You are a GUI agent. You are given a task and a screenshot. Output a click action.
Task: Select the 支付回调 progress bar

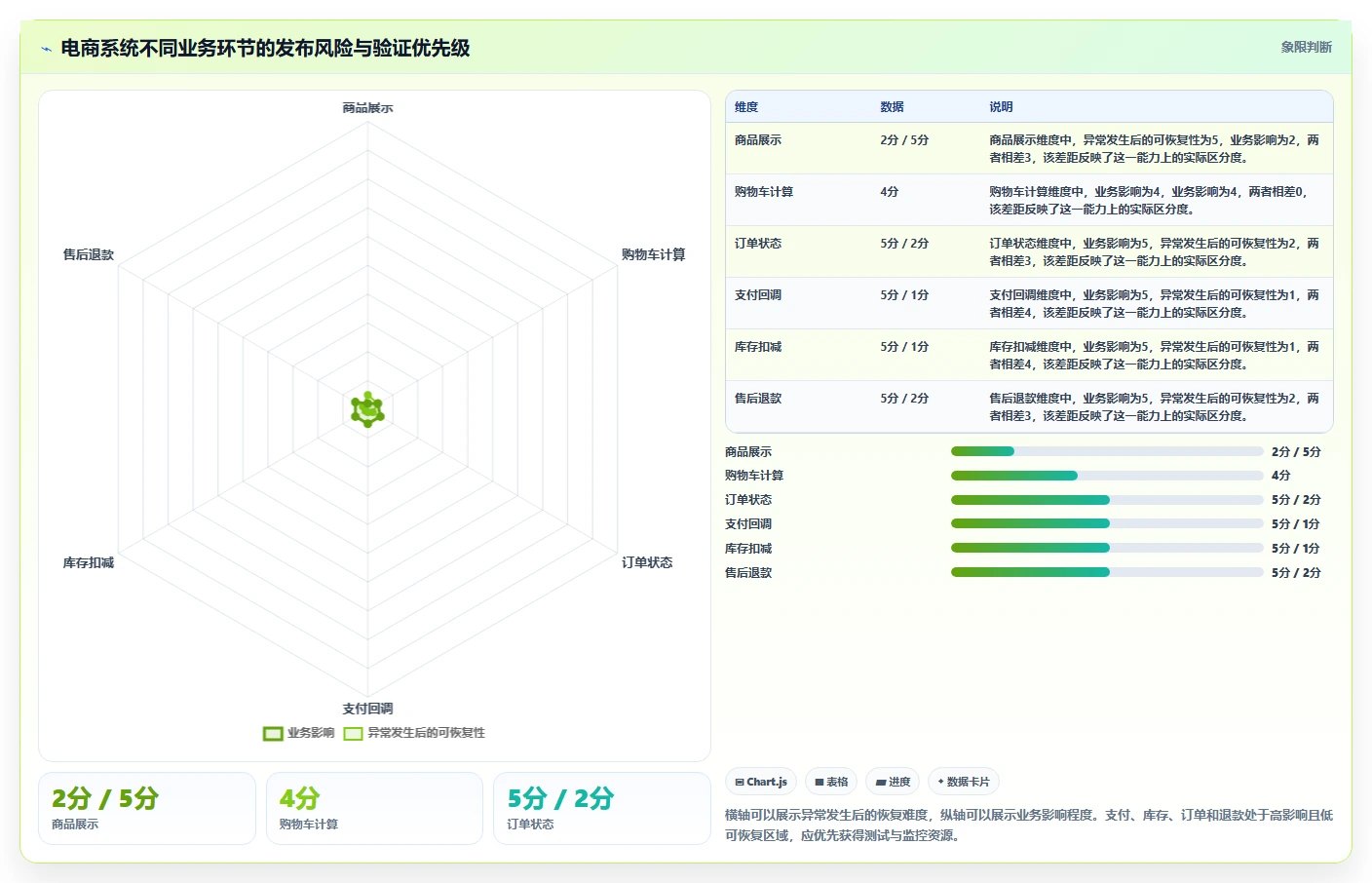point(1107,523)
